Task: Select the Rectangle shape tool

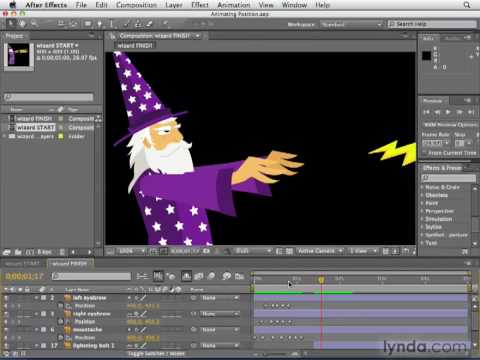Action: point(88,24)
